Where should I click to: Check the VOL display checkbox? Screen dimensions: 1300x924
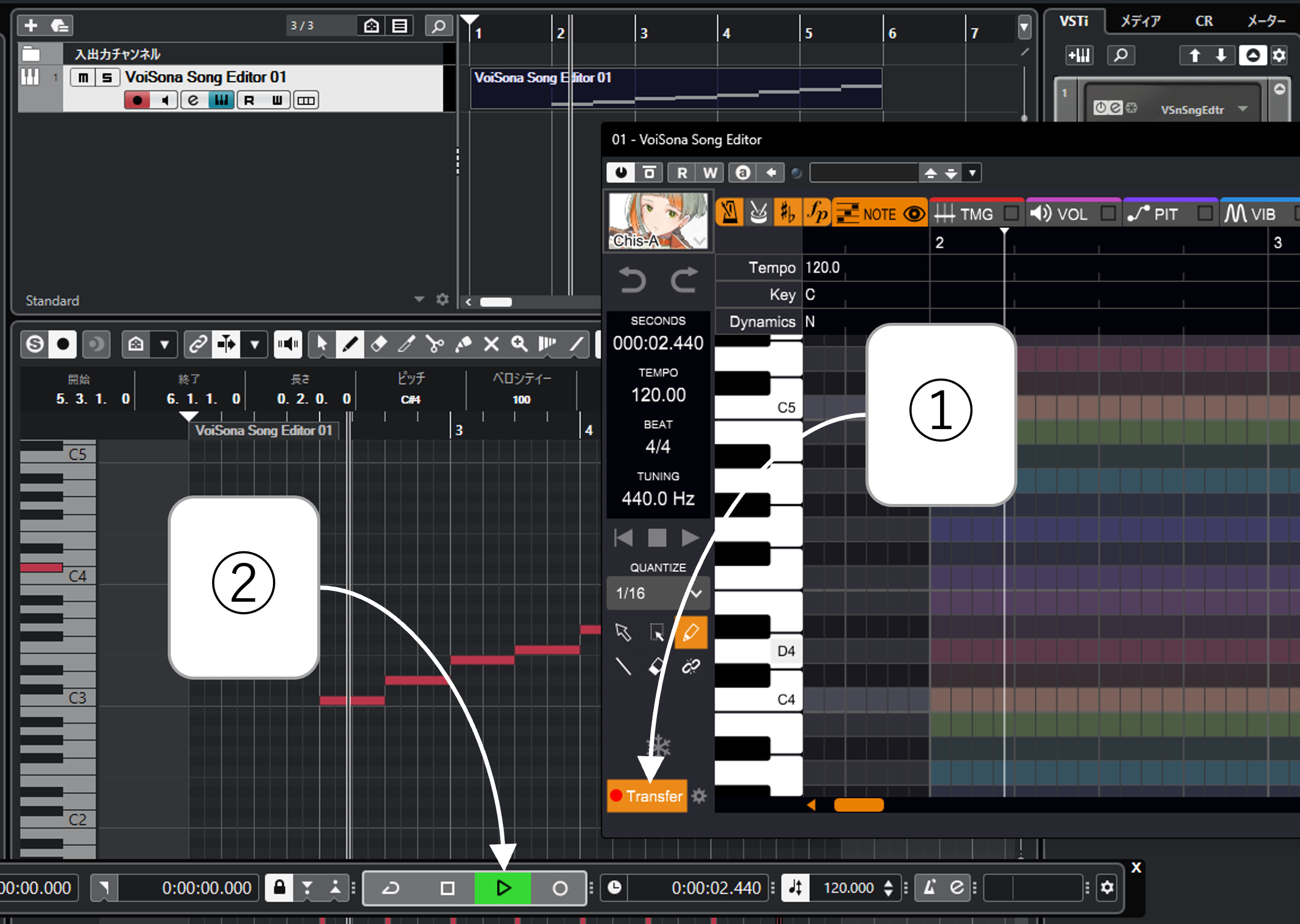1109,213
